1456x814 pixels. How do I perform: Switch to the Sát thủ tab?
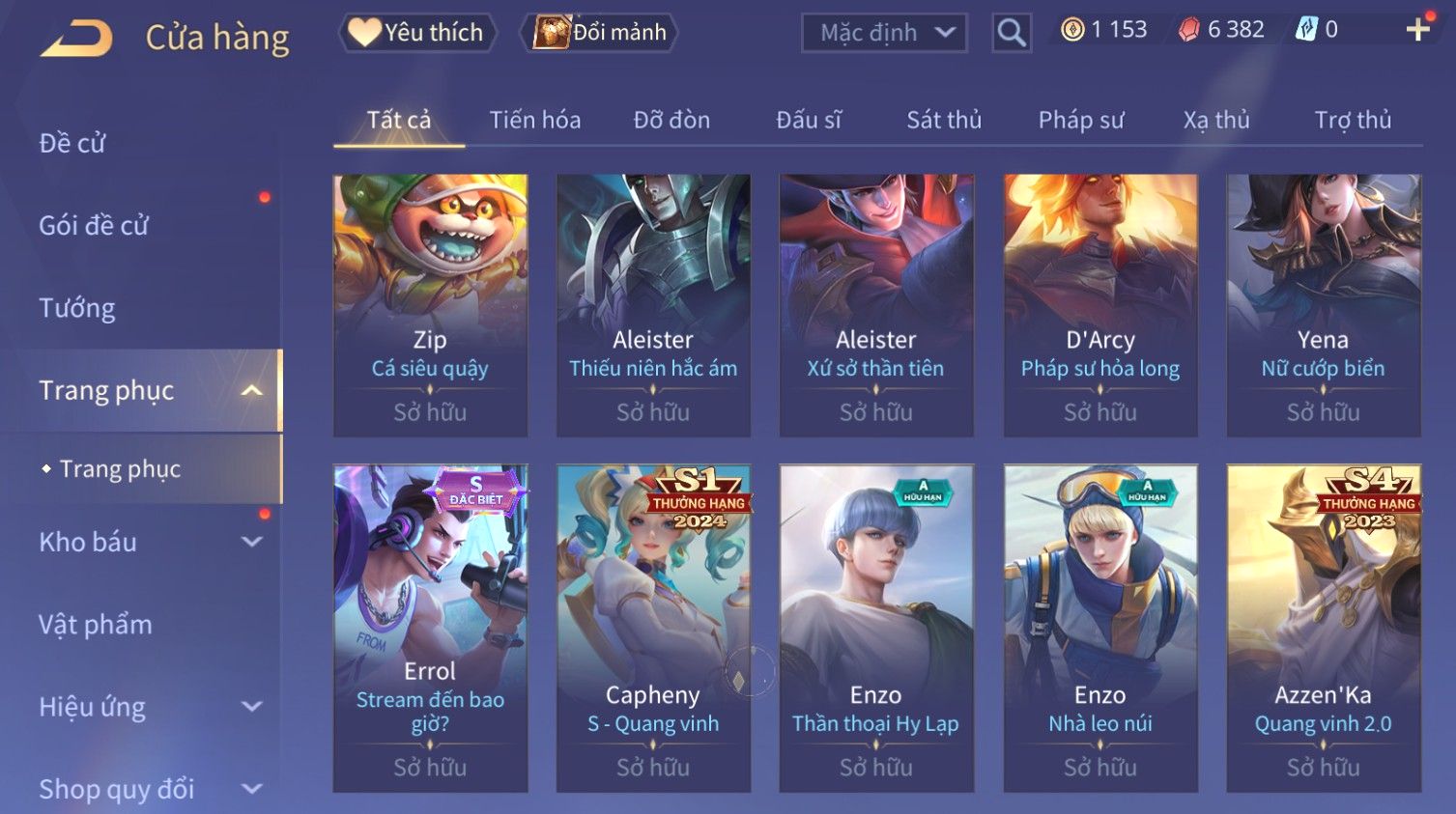coord(944,120)
